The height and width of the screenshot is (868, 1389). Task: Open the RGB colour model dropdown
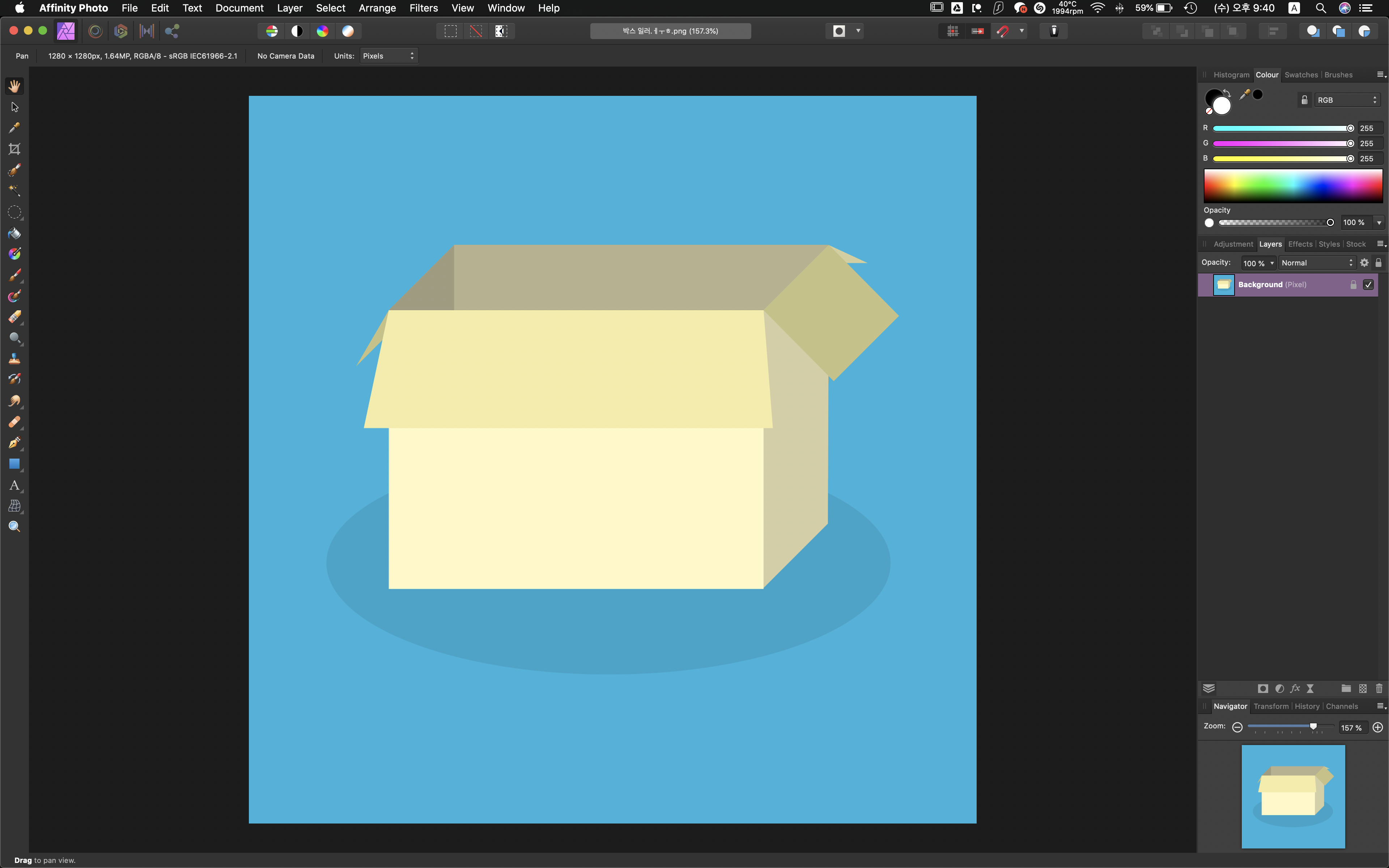1347,100
